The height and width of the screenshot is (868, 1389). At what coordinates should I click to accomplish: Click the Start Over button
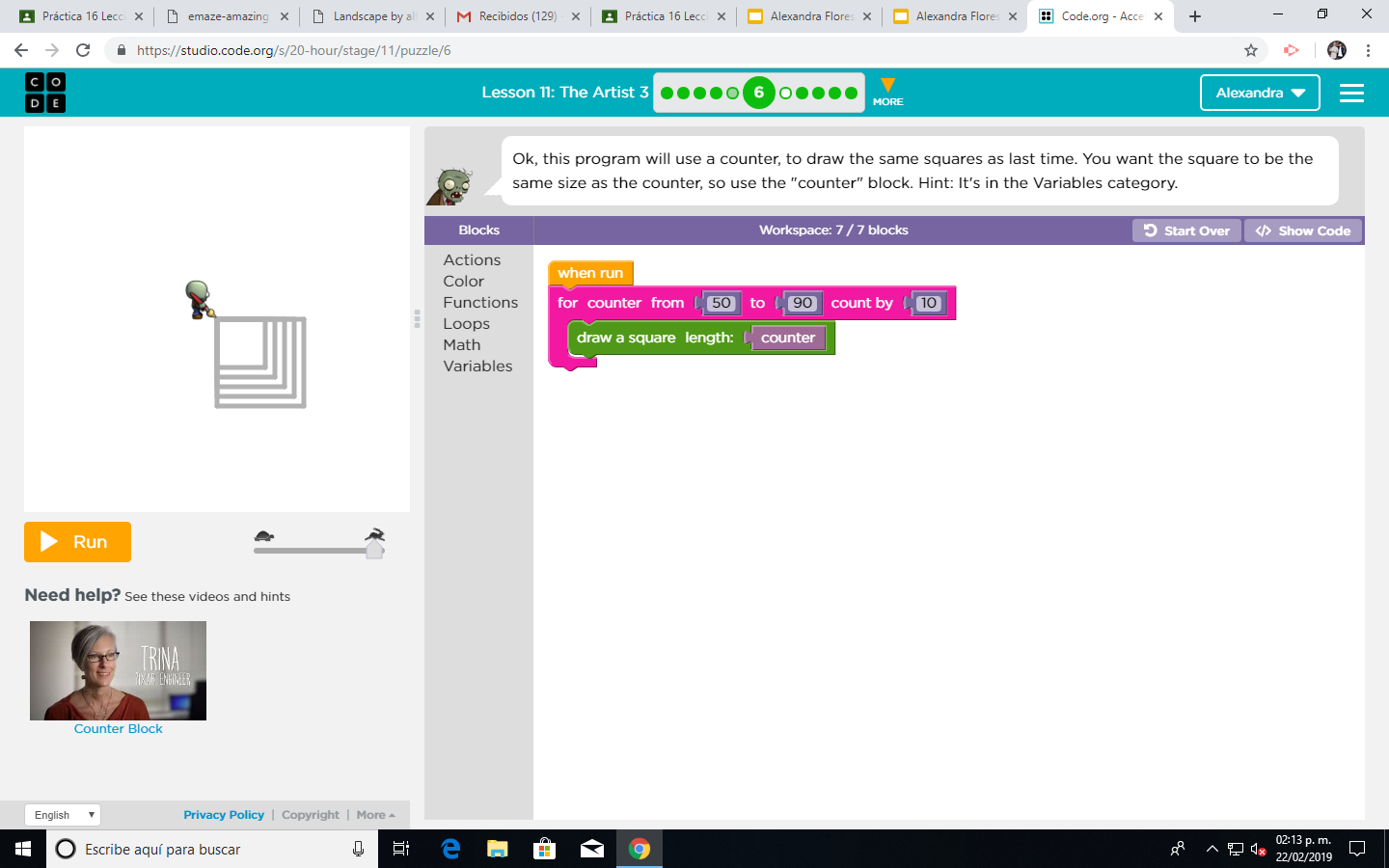(1186, 231)
